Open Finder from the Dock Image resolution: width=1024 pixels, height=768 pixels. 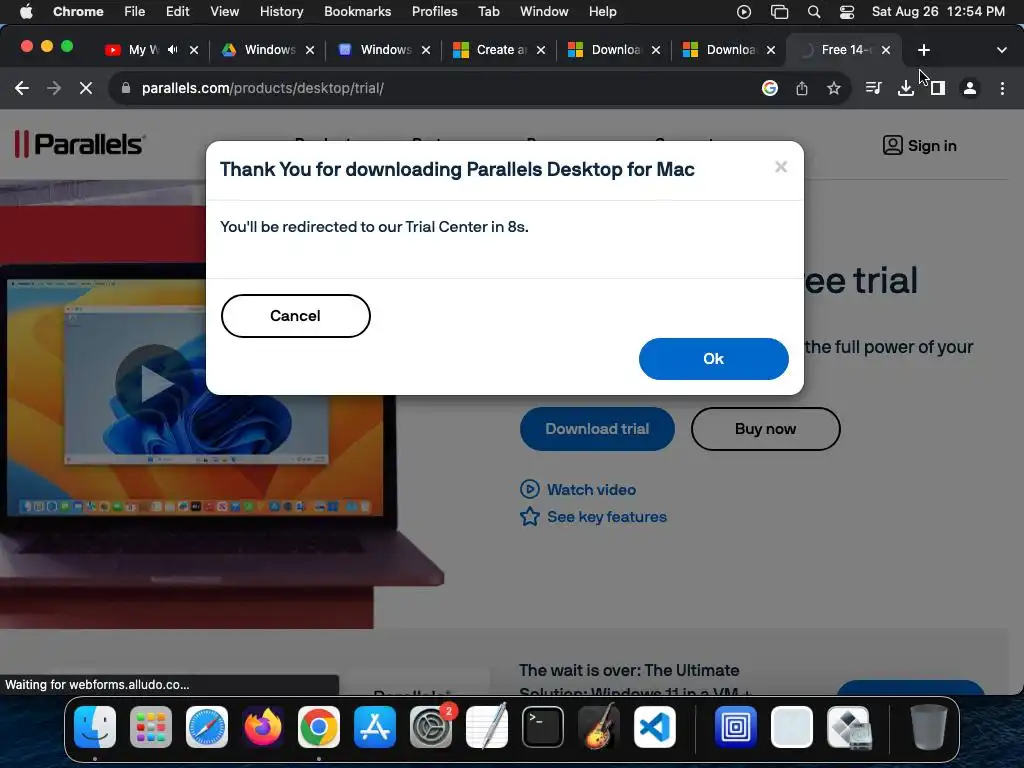point(95,727)
